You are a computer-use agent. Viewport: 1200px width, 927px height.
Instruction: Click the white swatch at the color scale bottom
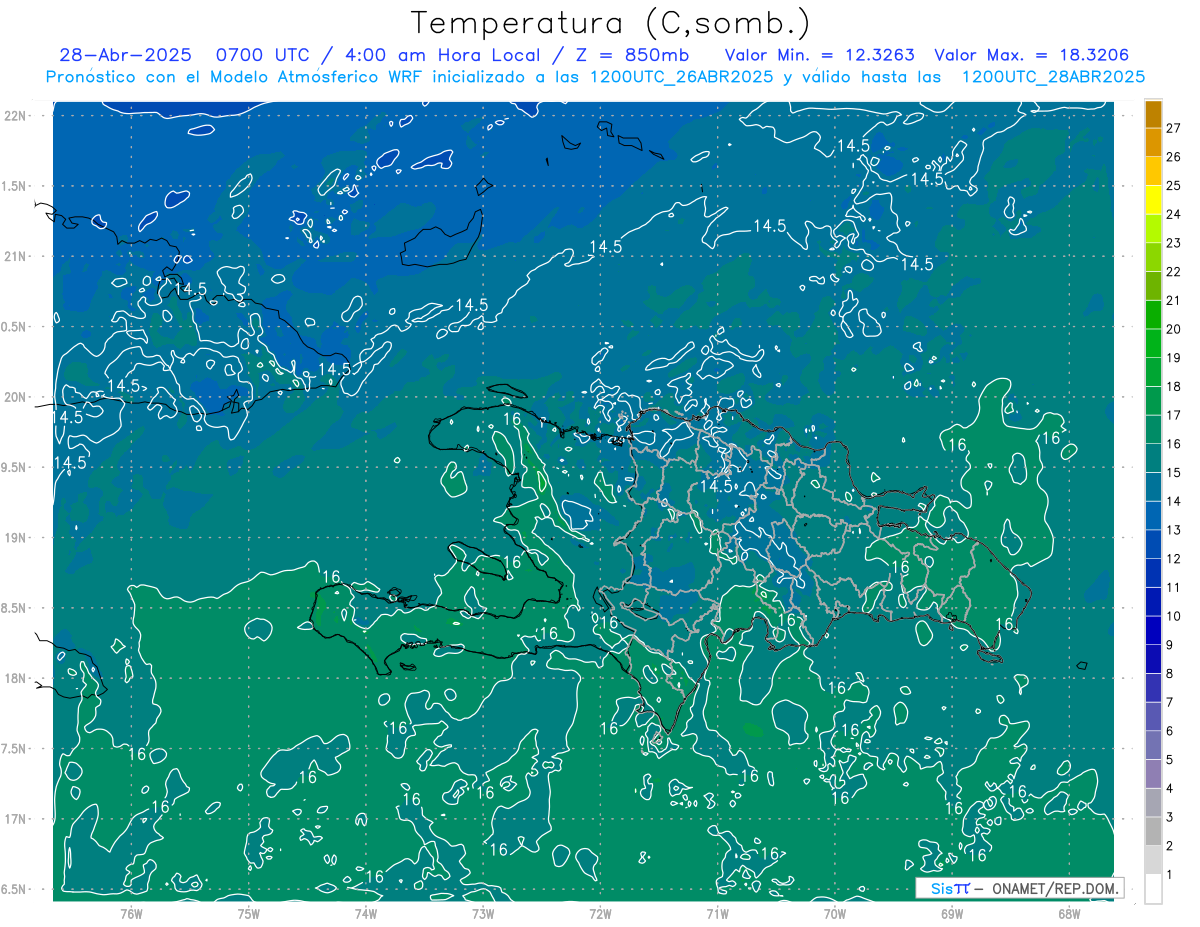pos(1153,889)
